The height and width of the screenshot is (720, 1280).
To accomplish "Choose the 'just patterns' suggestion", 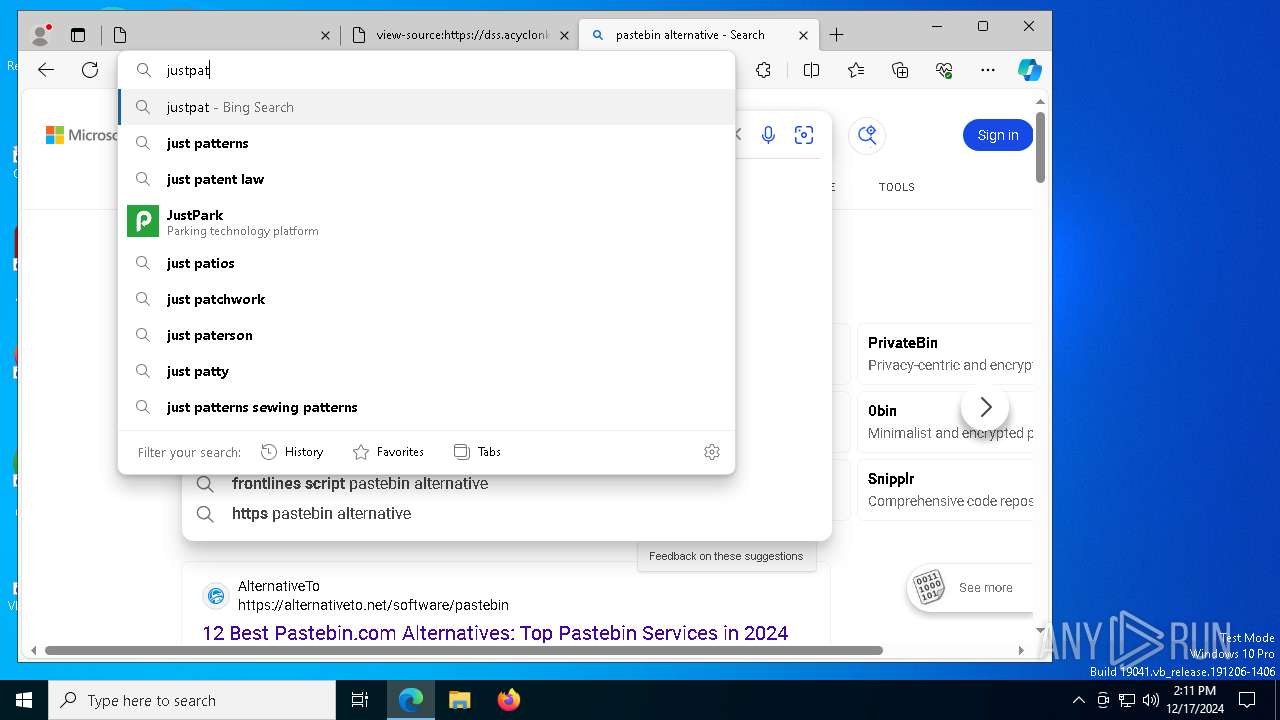I will pos(426,143).
